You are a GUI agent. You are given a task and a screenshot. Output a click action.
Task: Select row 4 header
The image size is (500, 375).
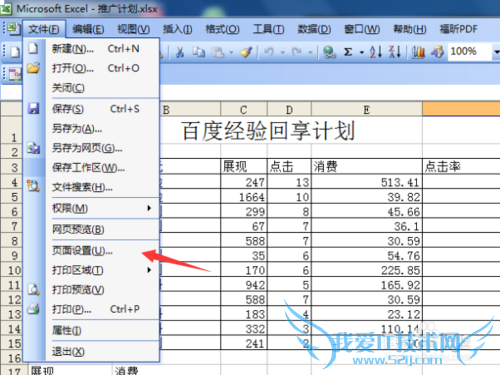12,182
